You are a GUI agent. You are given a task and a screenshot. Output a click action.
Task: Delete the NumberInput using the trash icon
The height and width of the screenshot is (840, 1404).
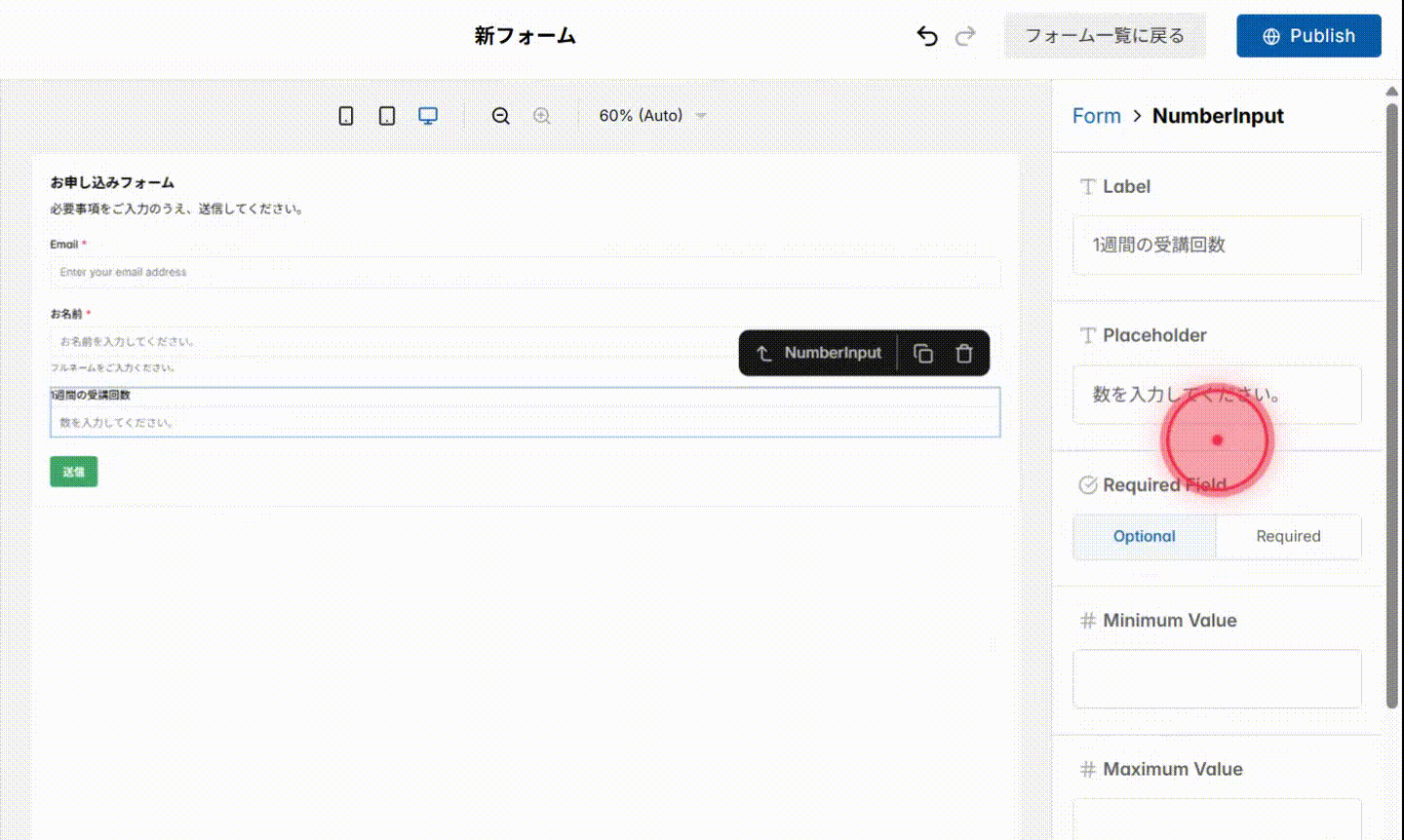[x=964, y=353]
